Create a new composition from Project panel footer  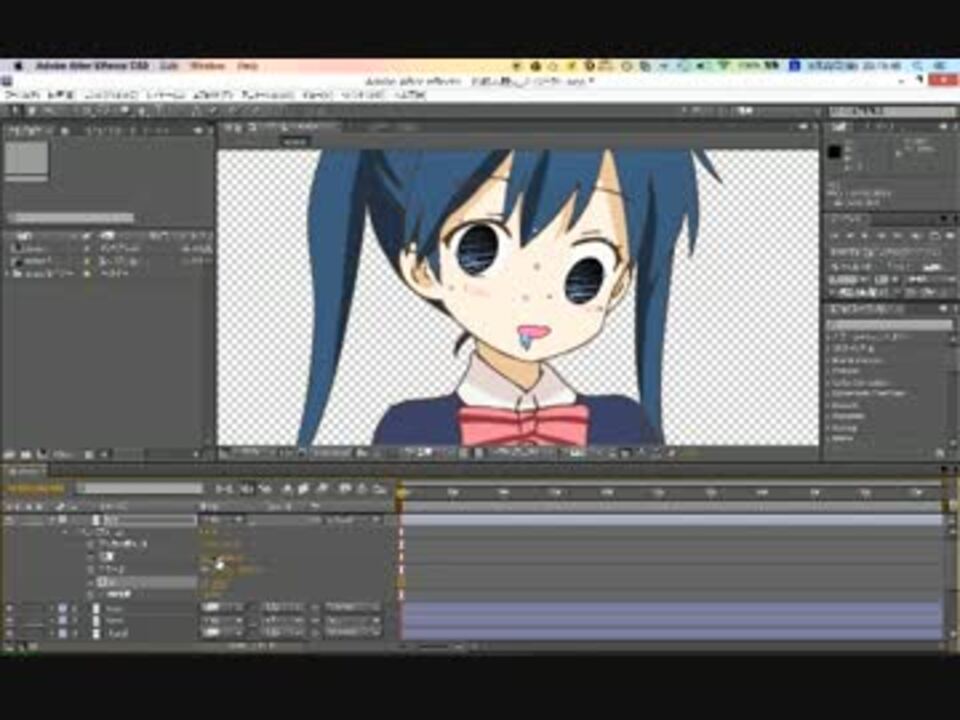click(x=41, y=454)
